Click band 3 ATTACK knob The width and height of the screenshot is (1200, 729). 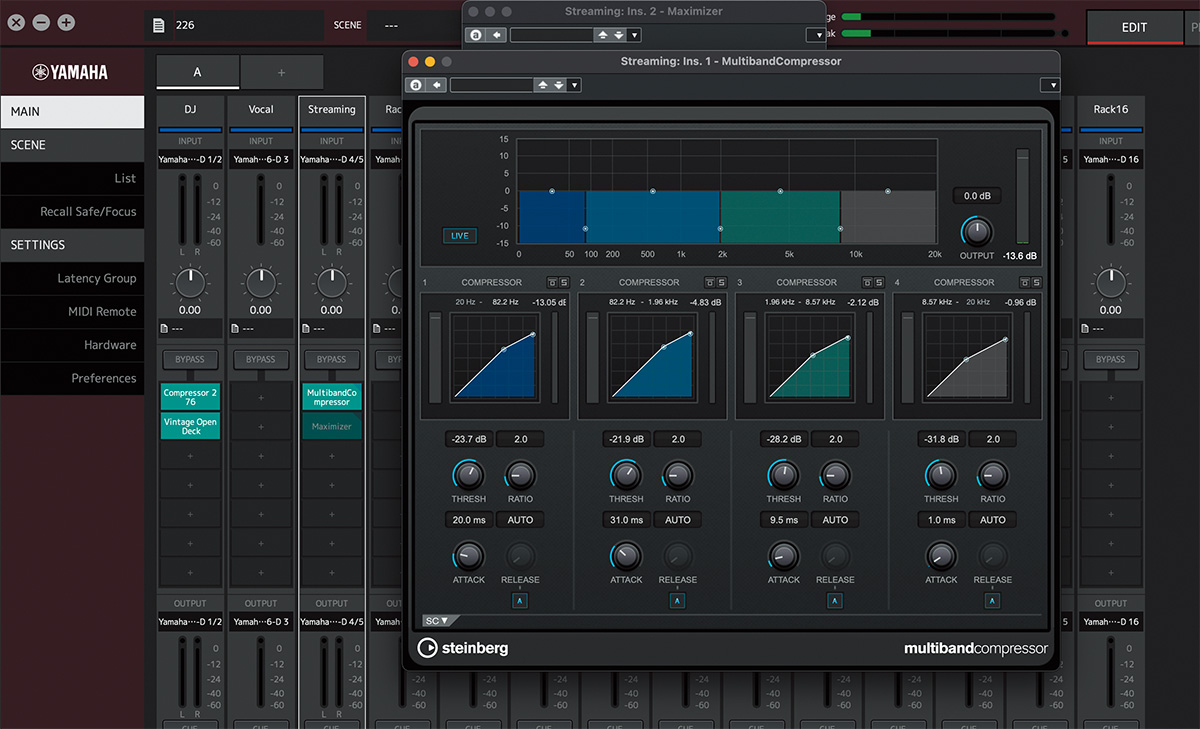coord(784,556)
